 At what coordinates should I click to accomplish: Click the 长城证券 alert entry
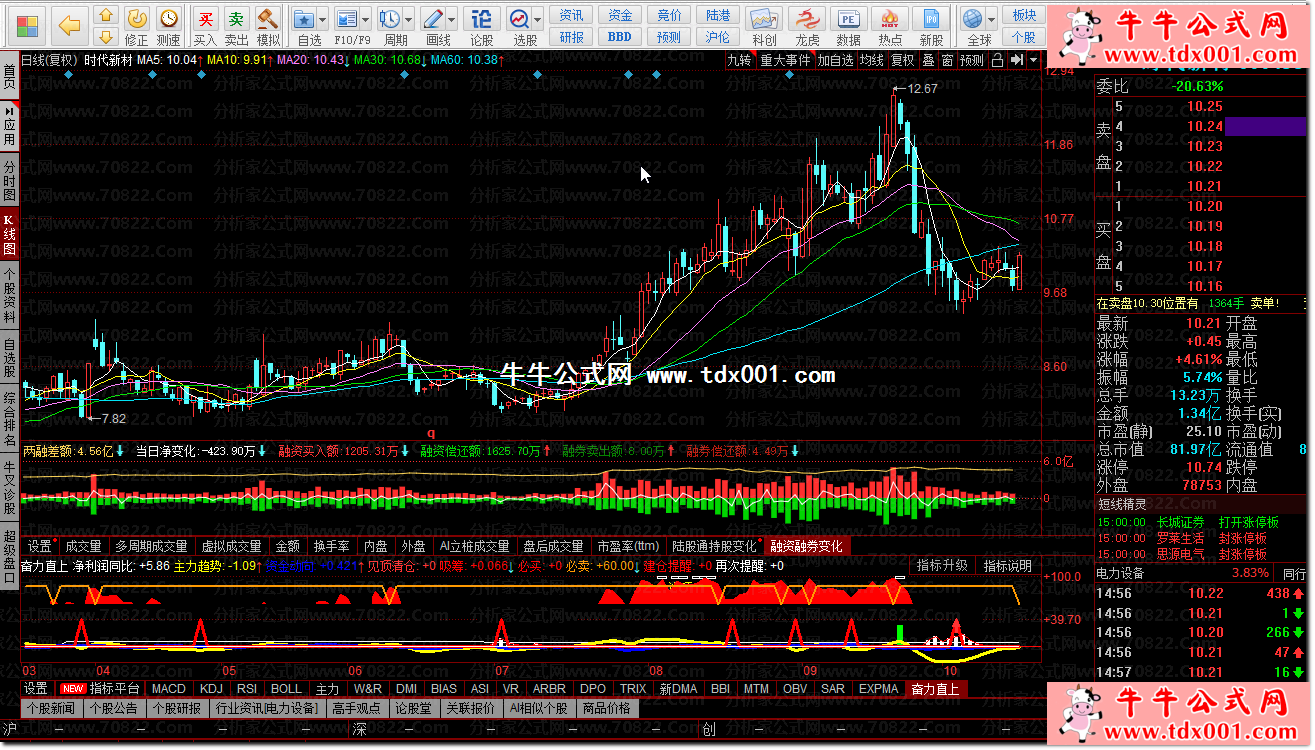coord(1181,522)
